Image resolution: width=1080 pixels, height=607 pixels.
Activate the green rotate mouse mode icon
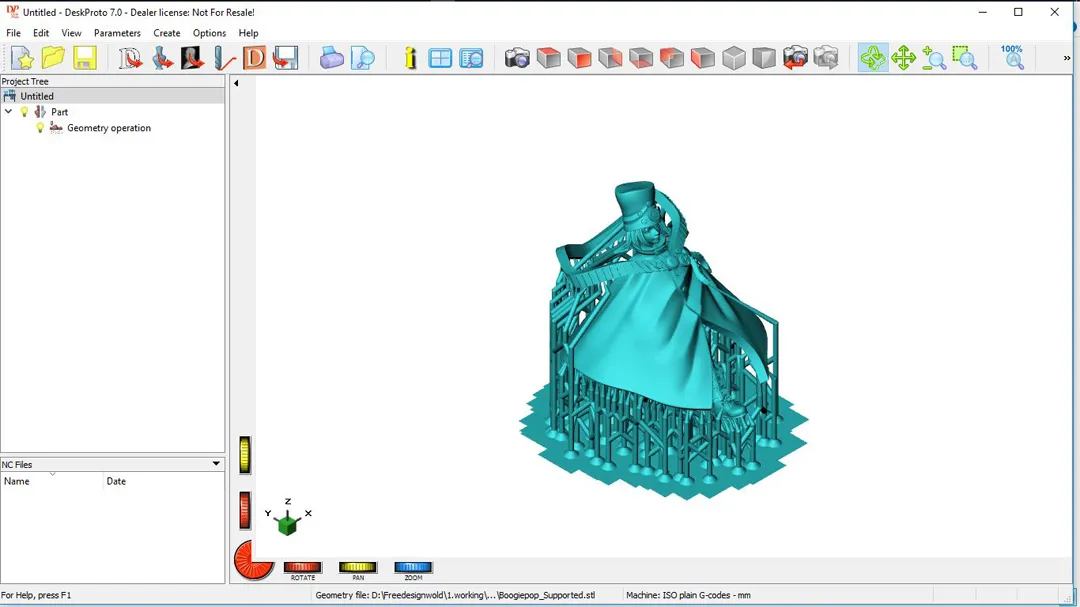click(x=873, y=58)
